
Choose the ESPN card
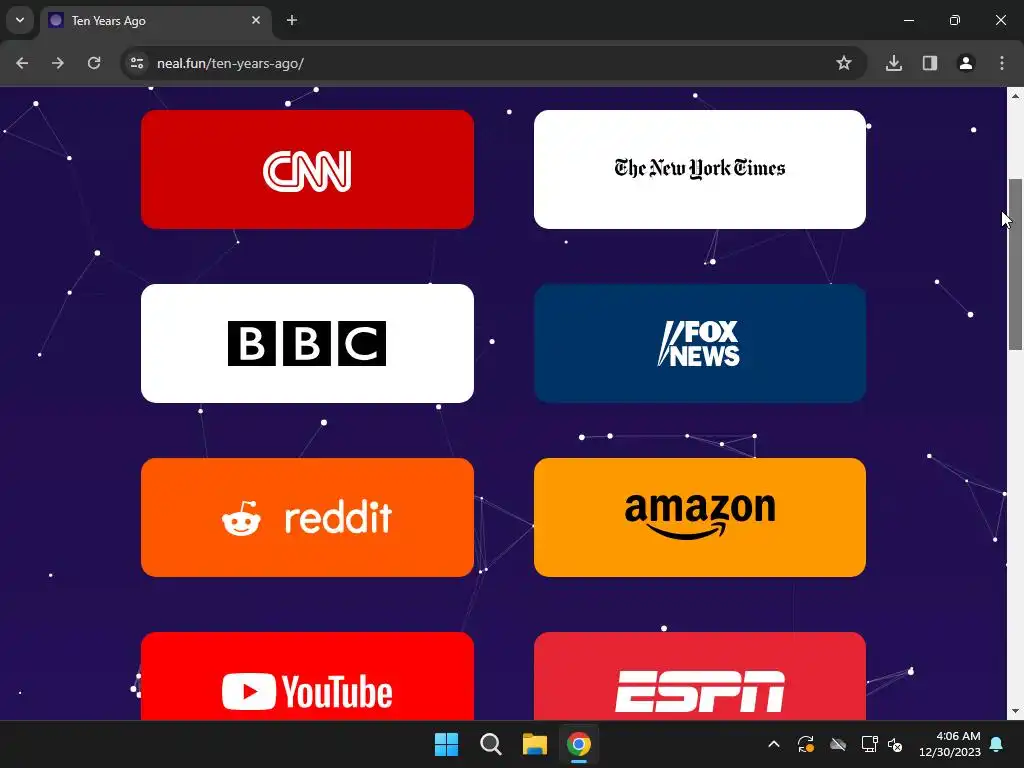tap(699, 676)
